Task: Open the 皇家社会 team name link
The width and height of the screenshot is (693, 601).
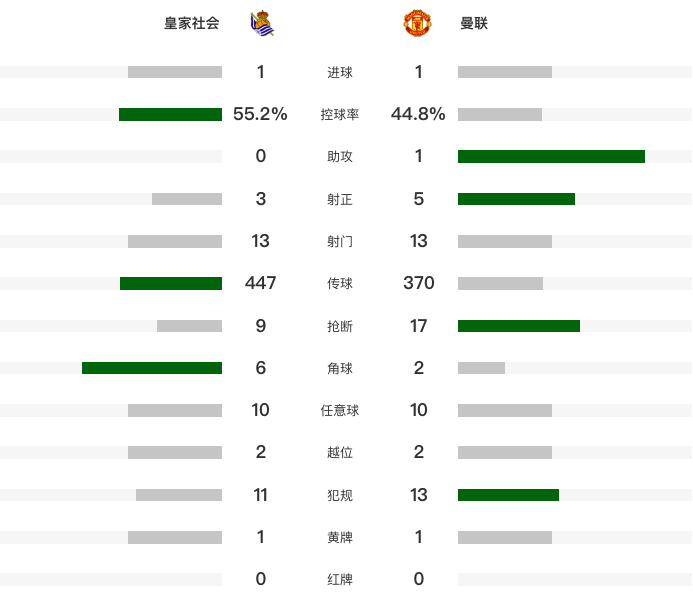Action: click(x=191, y=23)
